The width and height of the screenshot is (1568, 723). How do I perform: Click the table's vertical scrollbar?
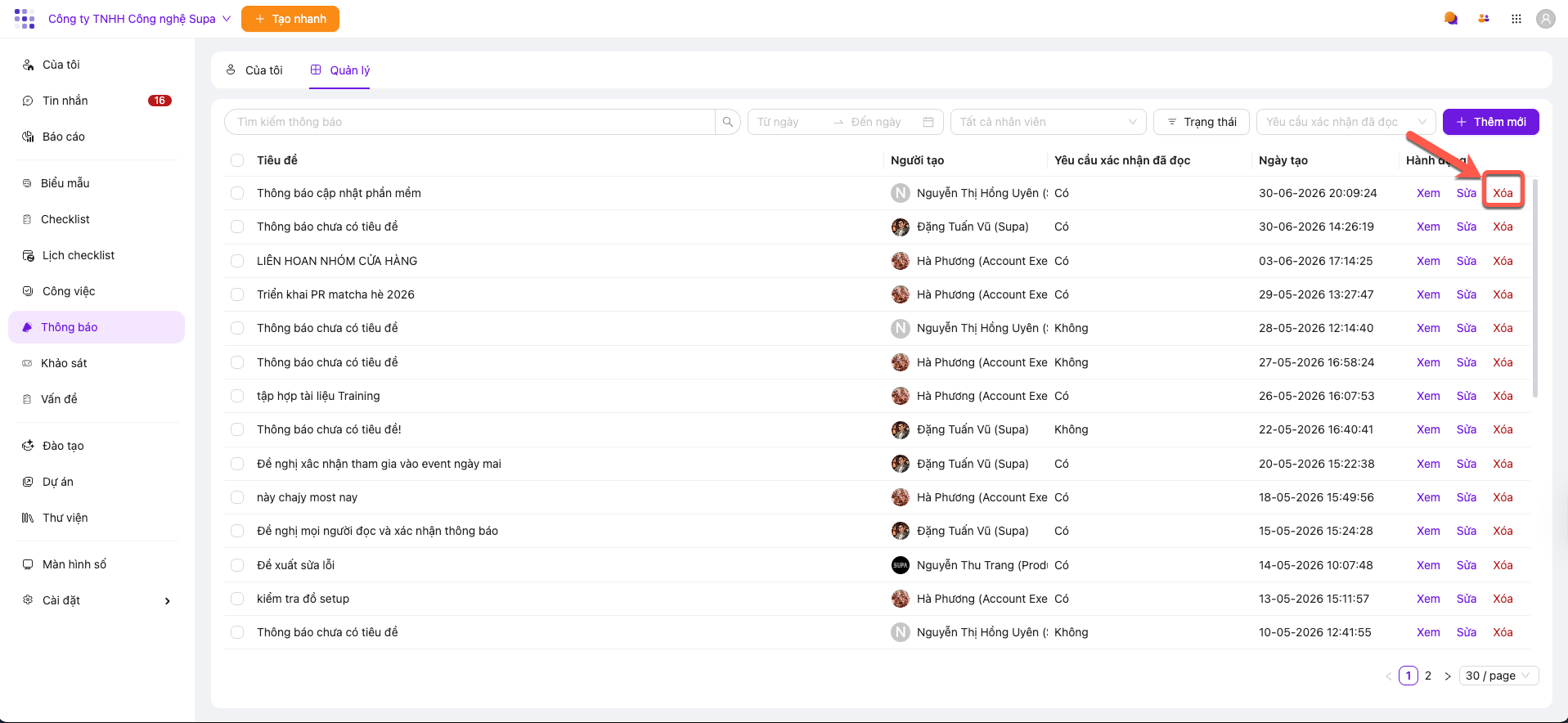(x=1535, y=288)
